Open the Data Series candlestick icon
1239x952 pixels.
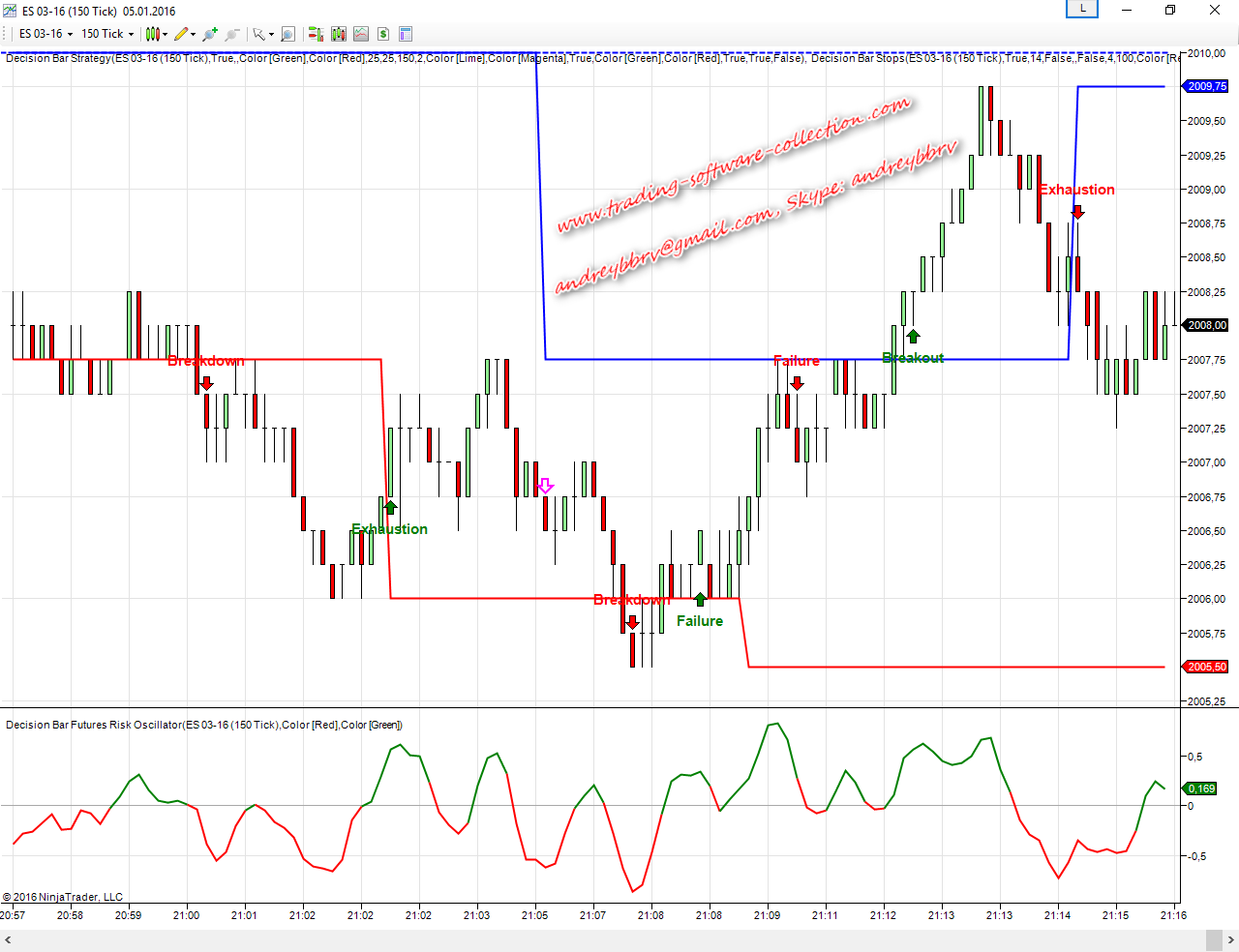pos(338,34)
